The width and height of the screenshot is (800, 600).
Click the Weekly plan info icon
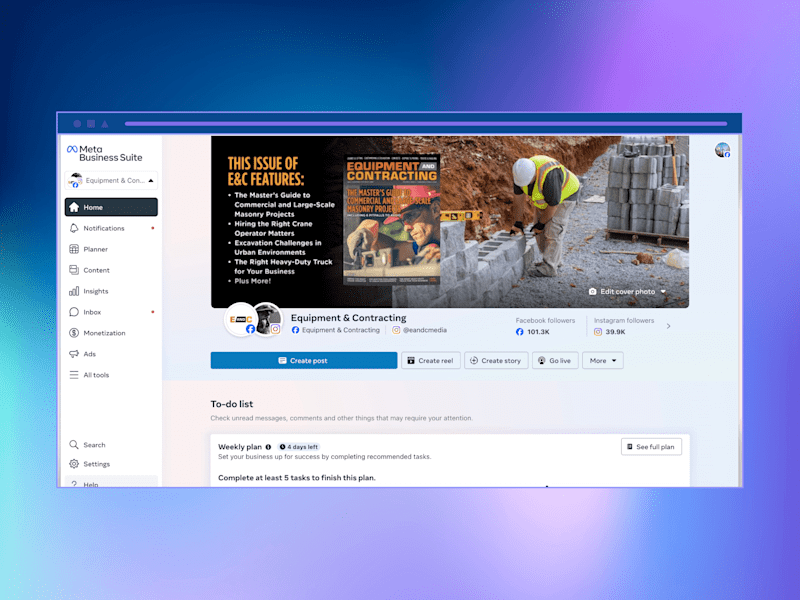pos(268,447)
